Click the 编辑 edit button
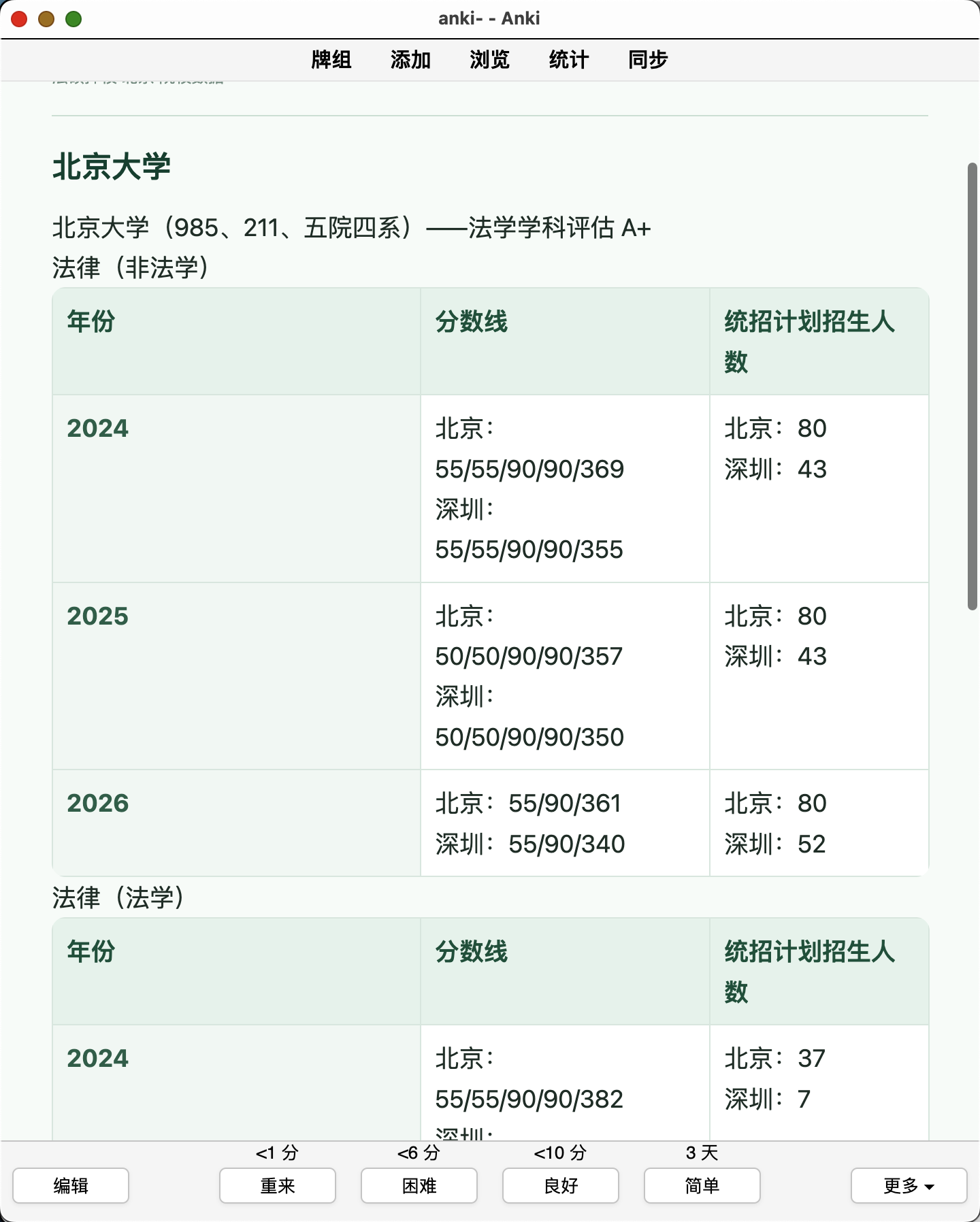This screenshot has width=980, height=1222. (x=71, y=1185)
